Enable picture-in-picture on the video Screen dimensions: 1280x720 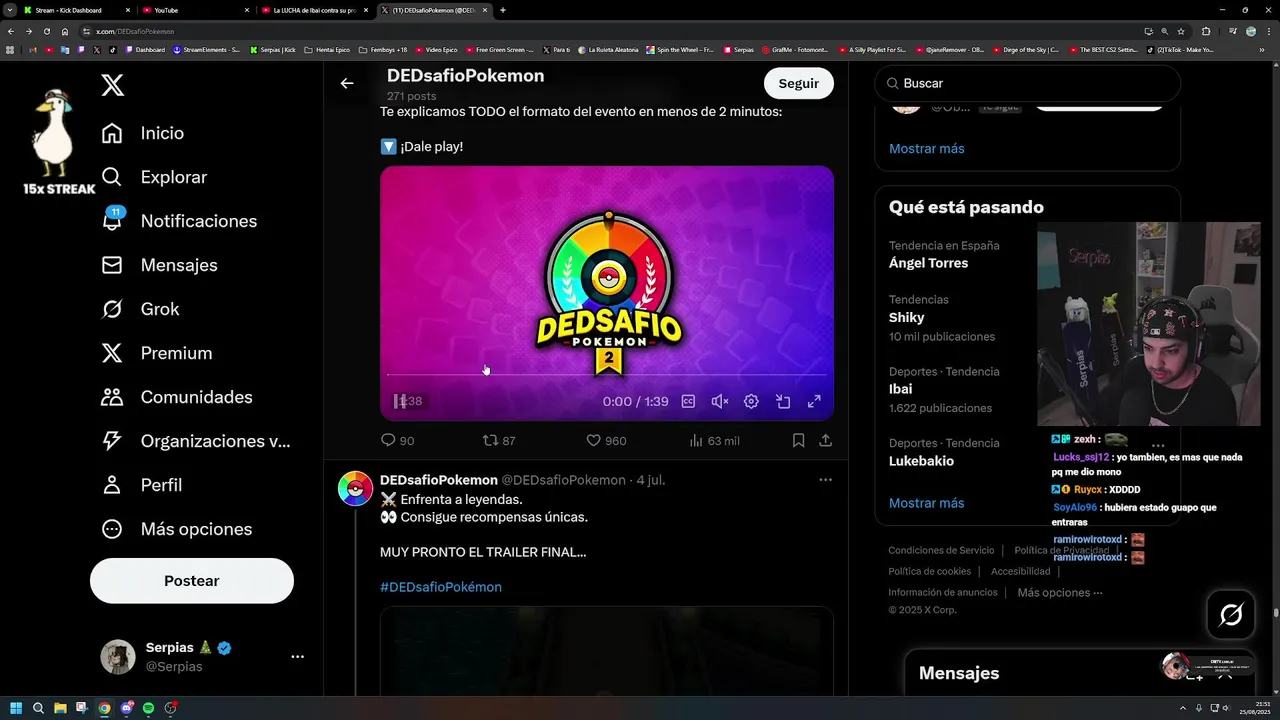pyautogui.click(x=783, y=401)
